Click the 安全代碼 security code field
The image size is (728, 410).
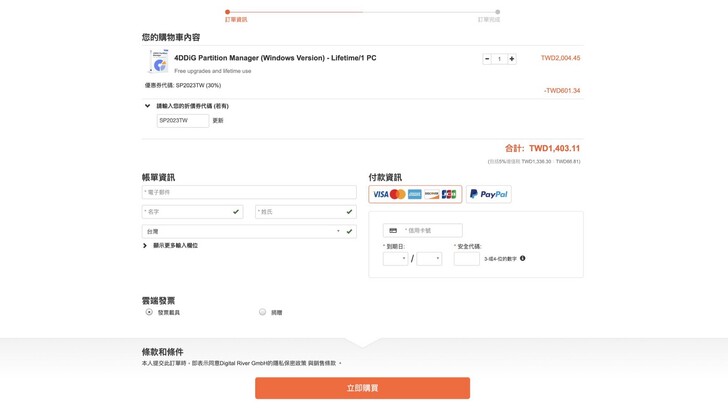[x=467, y=259]
